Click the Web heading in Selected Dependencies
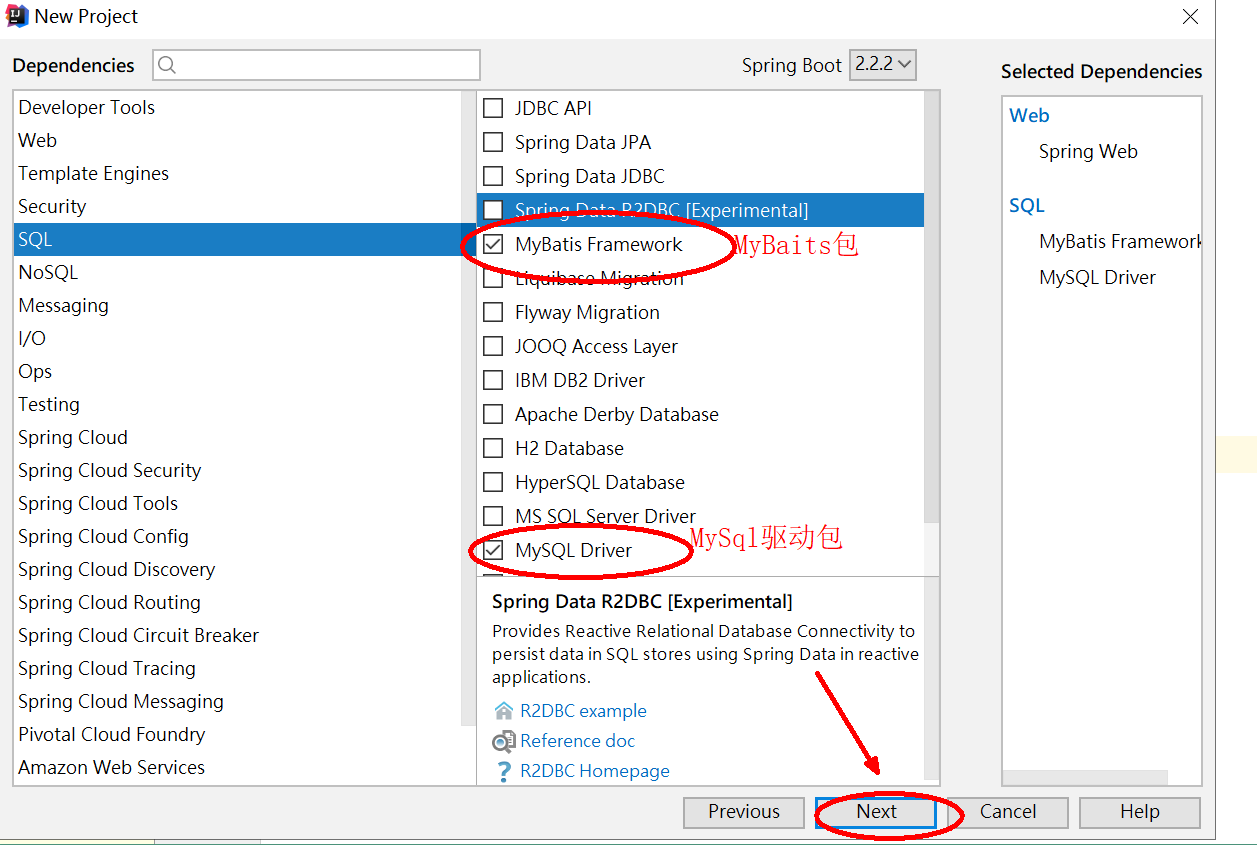Screen dimensions: 1257x853 pyautogui.click(x=1029, y=116)
